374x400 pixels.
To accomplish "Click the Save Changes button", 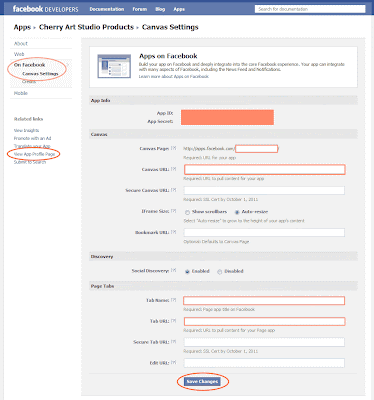I will pyautogui.click(x=202, y=382).
